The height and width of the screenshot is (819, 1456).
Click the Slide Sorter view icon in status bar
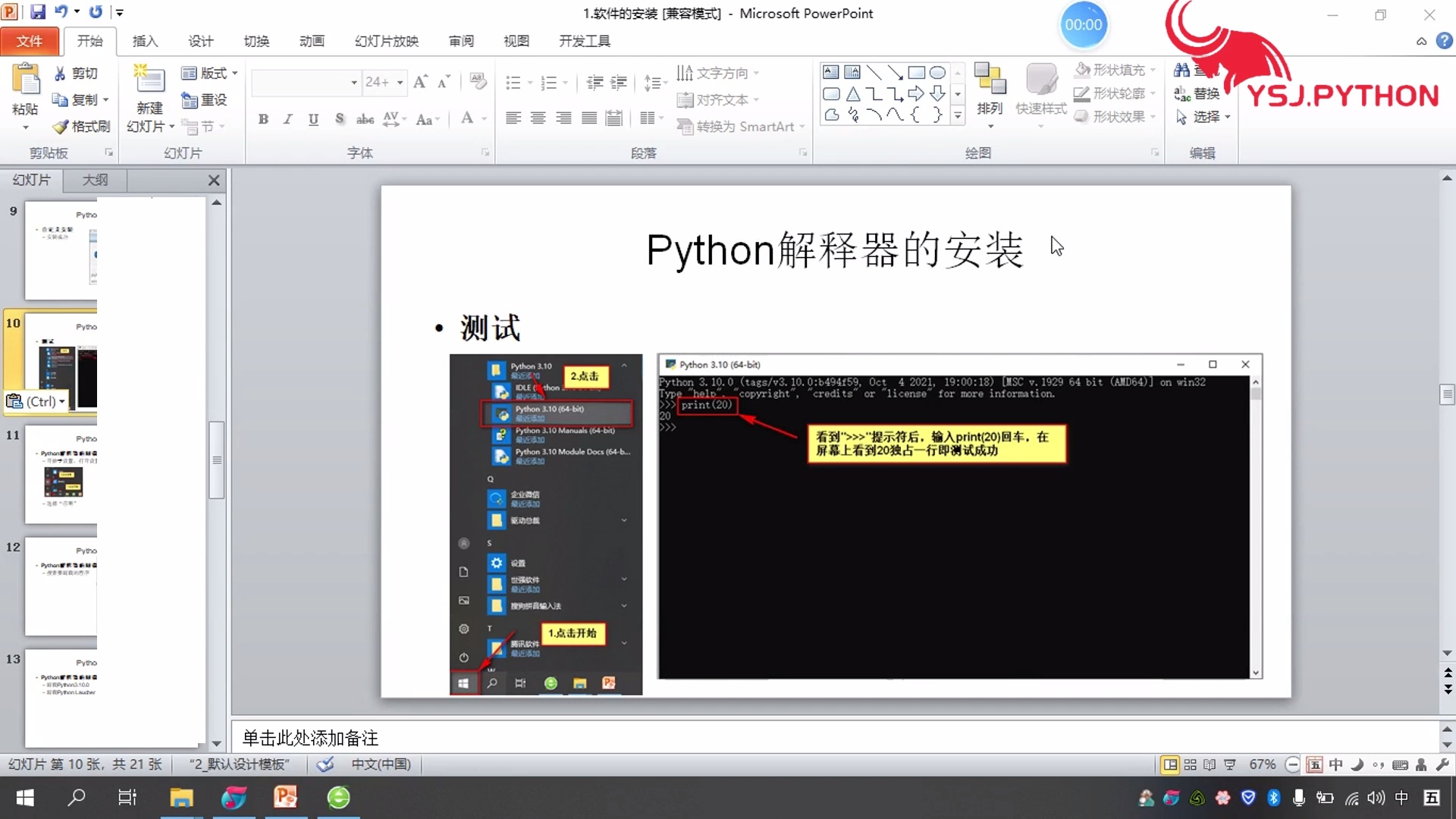coord(1190,764)
